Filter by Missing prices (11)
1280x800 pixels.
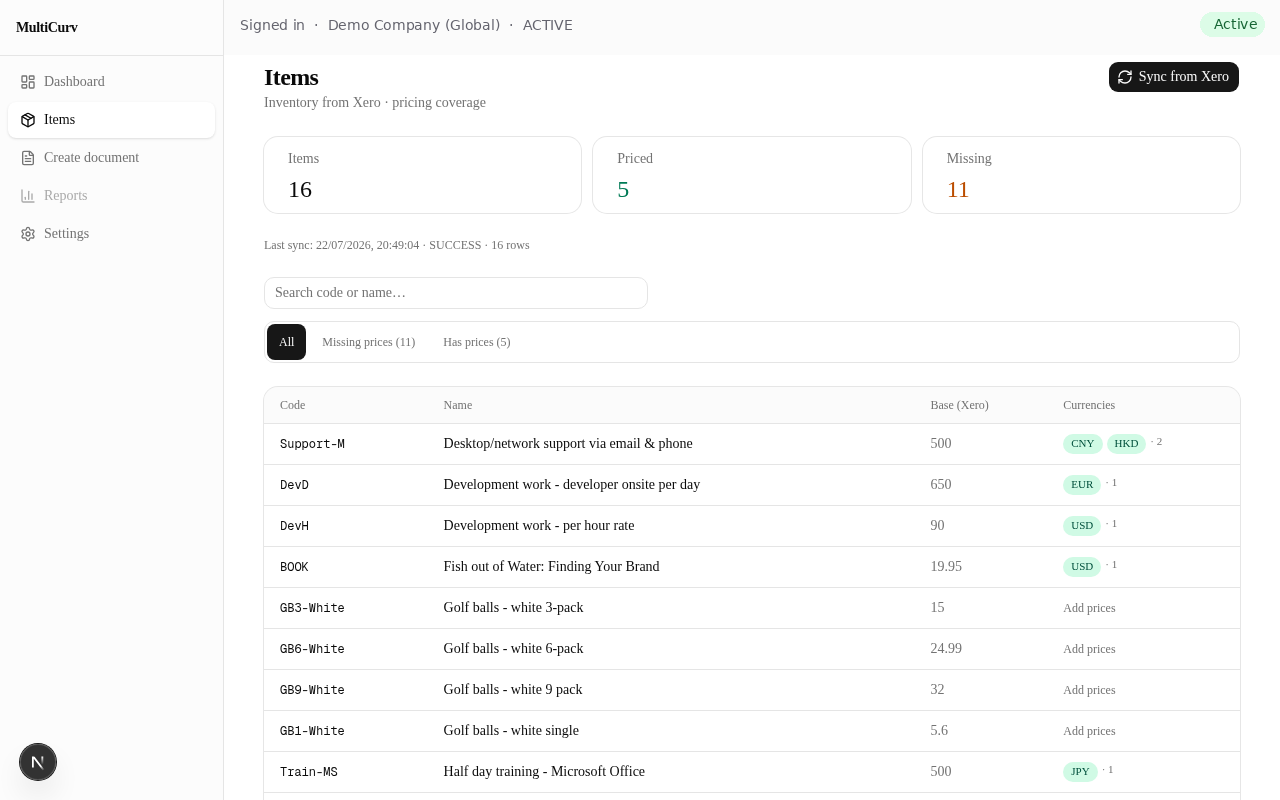(x=368, y=342)
